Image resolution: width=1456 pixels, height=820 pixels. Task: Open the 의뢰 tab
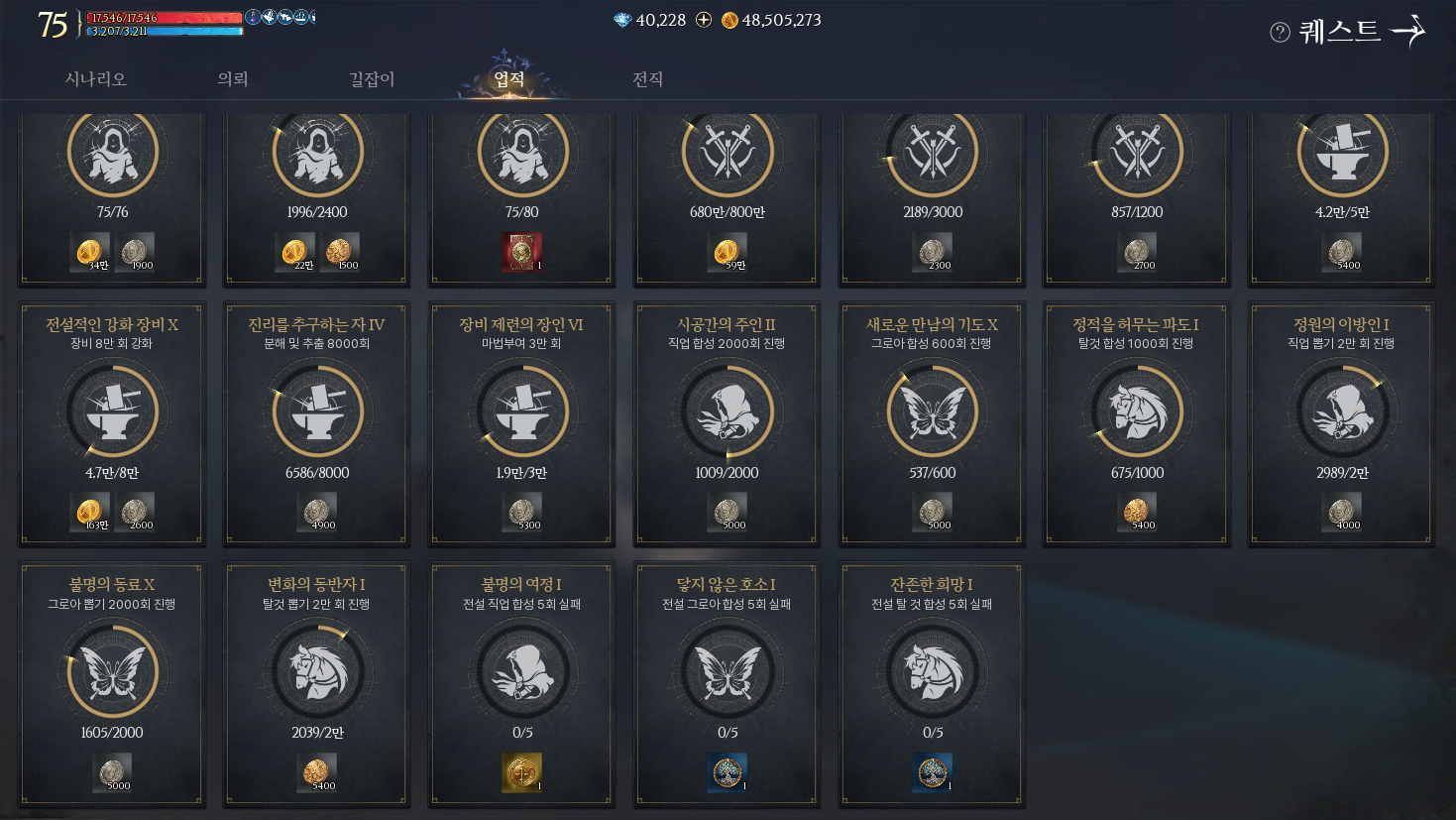(x=233, y=79)
